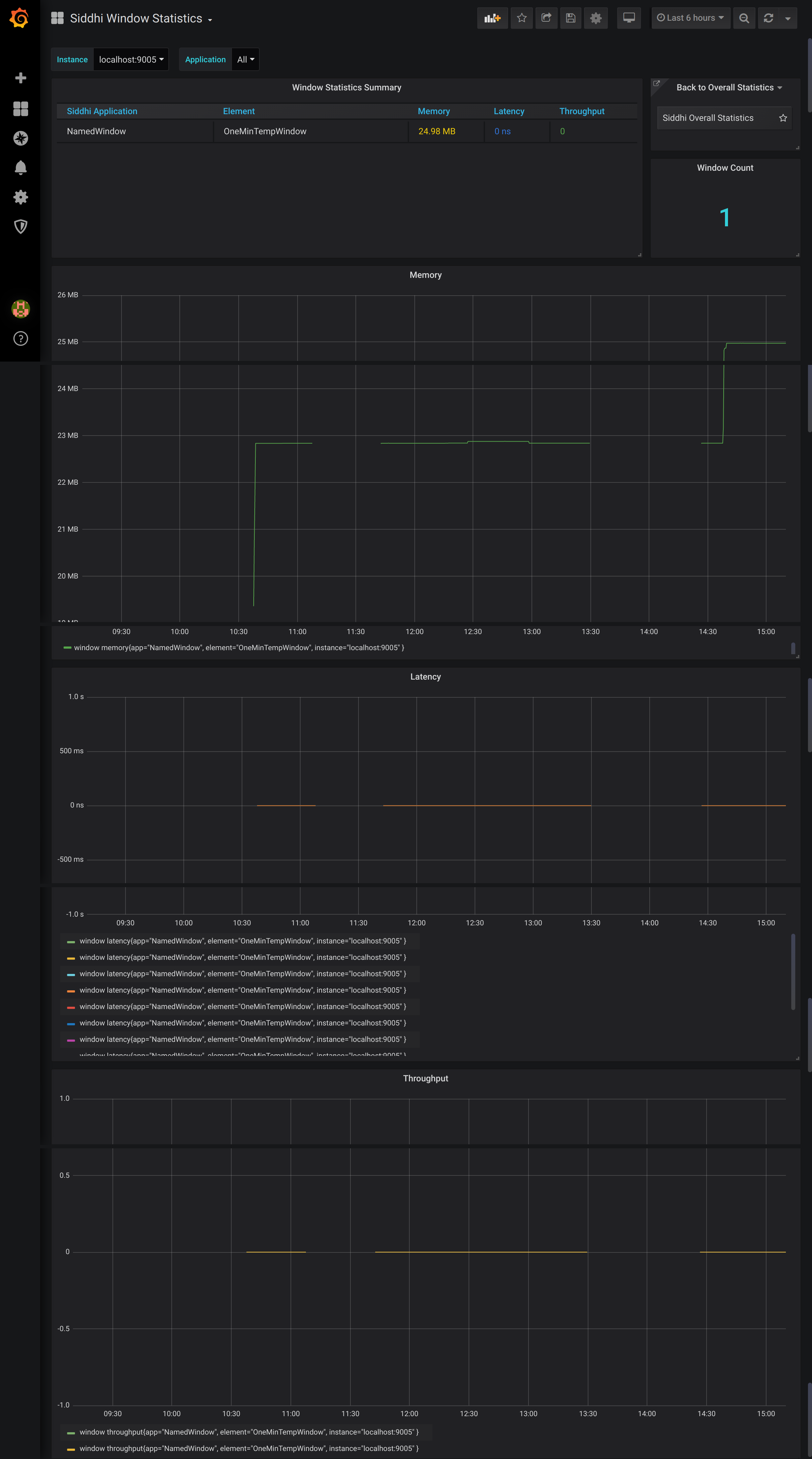Screen dimensions: 812x1459
Task: Toggle the magenta window latency series
Action: pyautogui.click(x=242, y=1039)
